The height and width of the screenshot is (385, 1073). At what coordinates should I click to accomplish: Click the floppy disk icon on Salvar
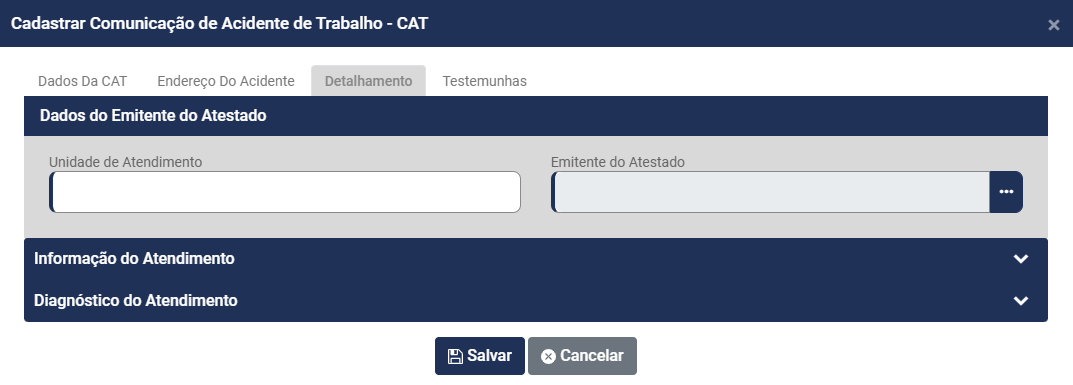[455, 356]
